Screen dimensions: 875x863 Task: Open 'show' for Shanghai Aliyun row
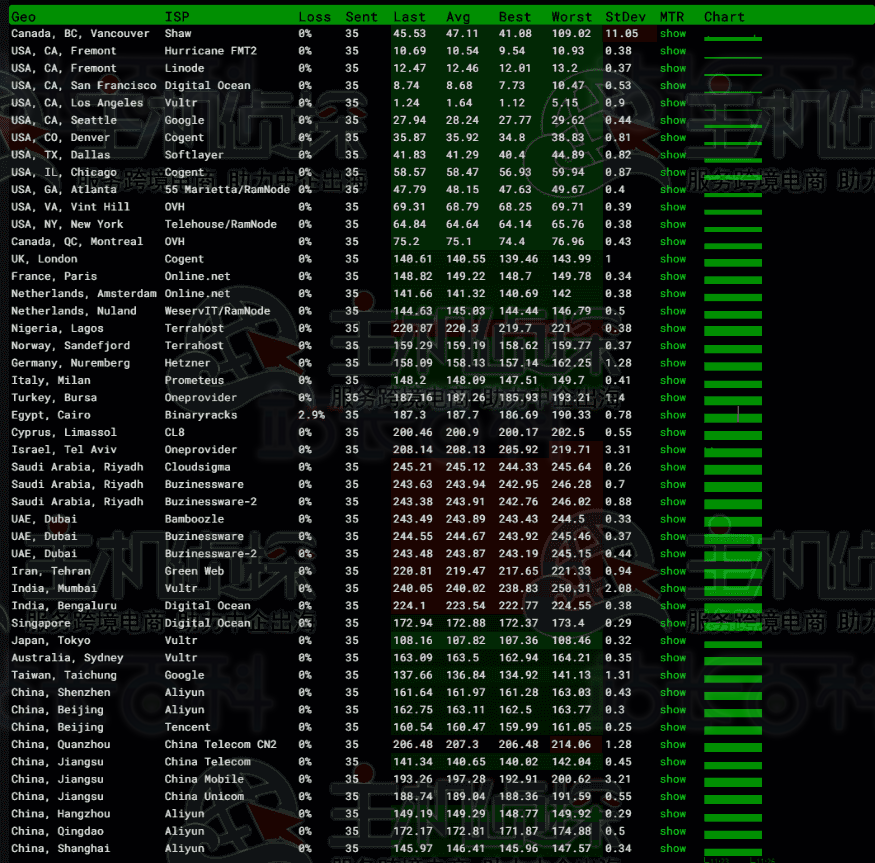[672, 848]
